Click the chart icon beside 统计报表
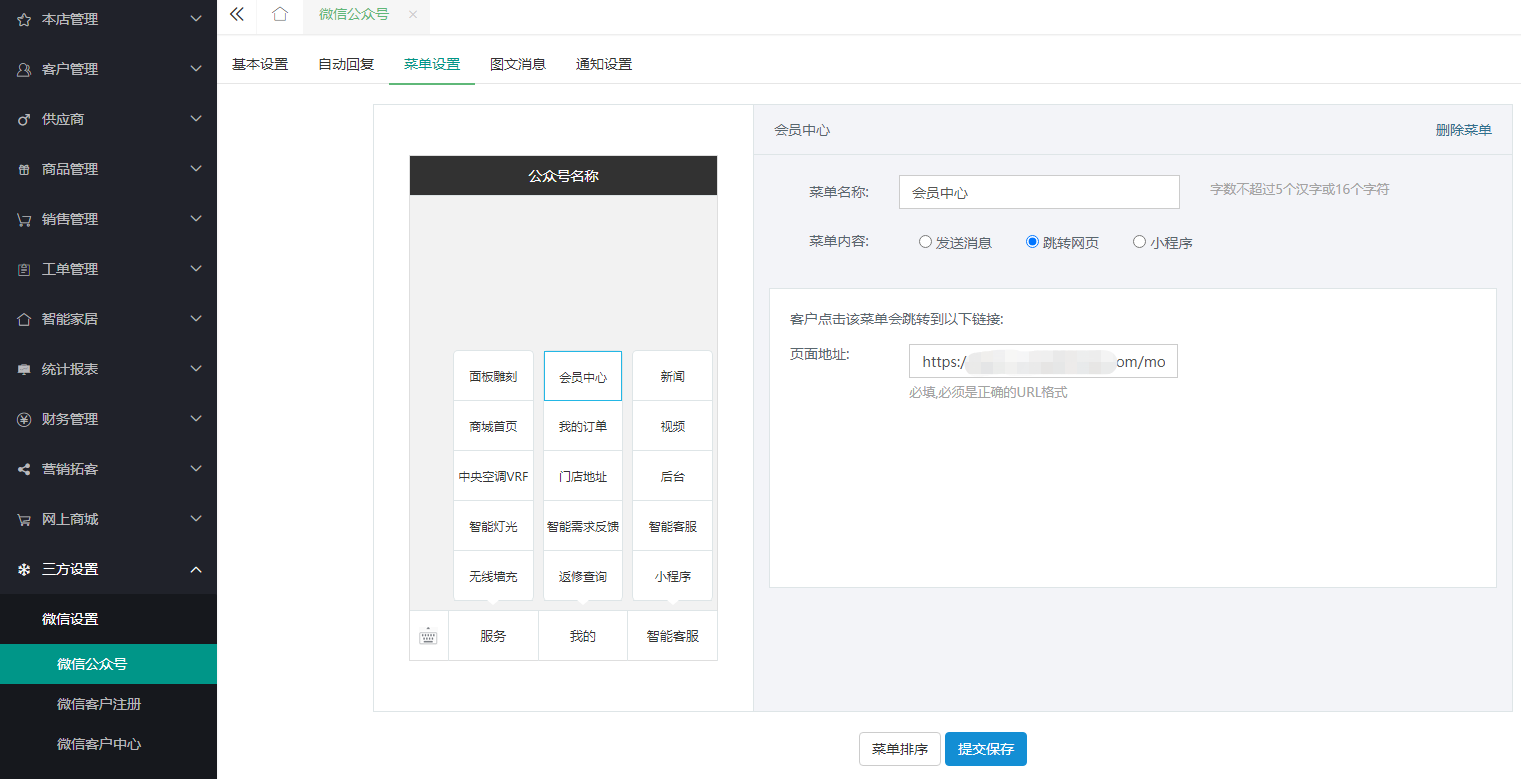The image size is (1521, 779). (x=24, y=369)
